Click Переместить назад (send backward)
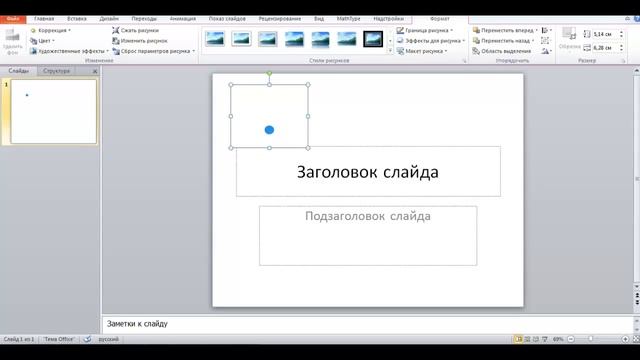This screenshot has height=360, width=640. pos(503,41)
